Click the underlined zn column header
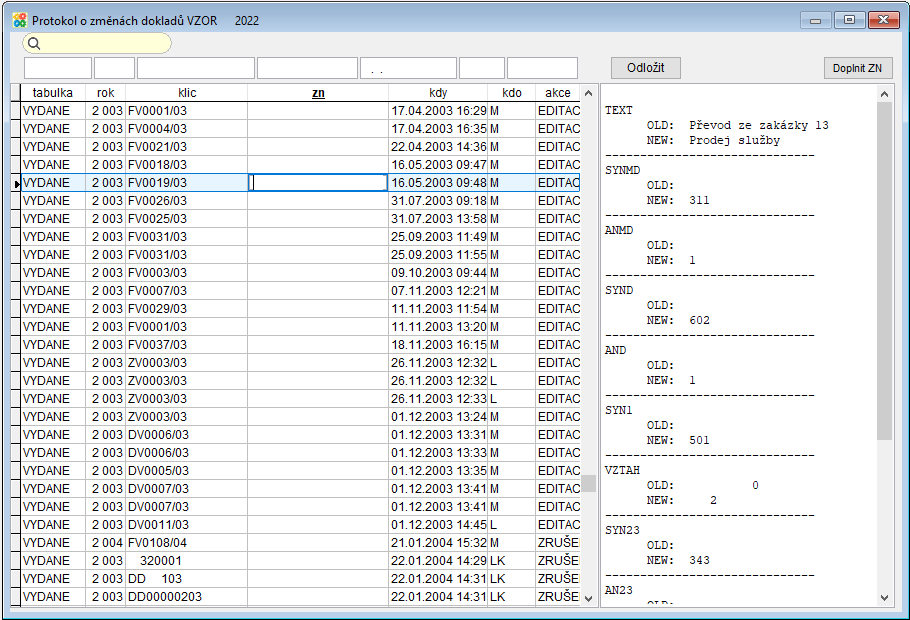Viewport: 910px width, 620px height. 318,93
